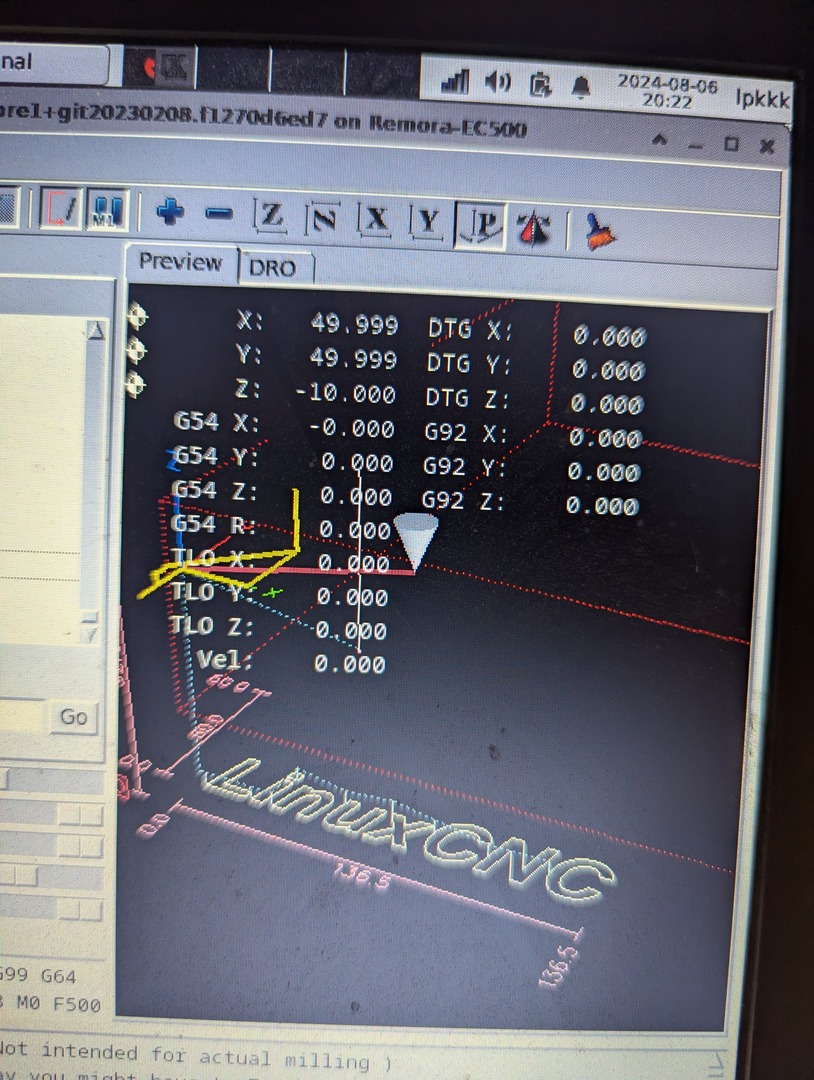The image size is (814, 1080).
Task: Zoom out with the blue minus icon
Action: point(220,215)
